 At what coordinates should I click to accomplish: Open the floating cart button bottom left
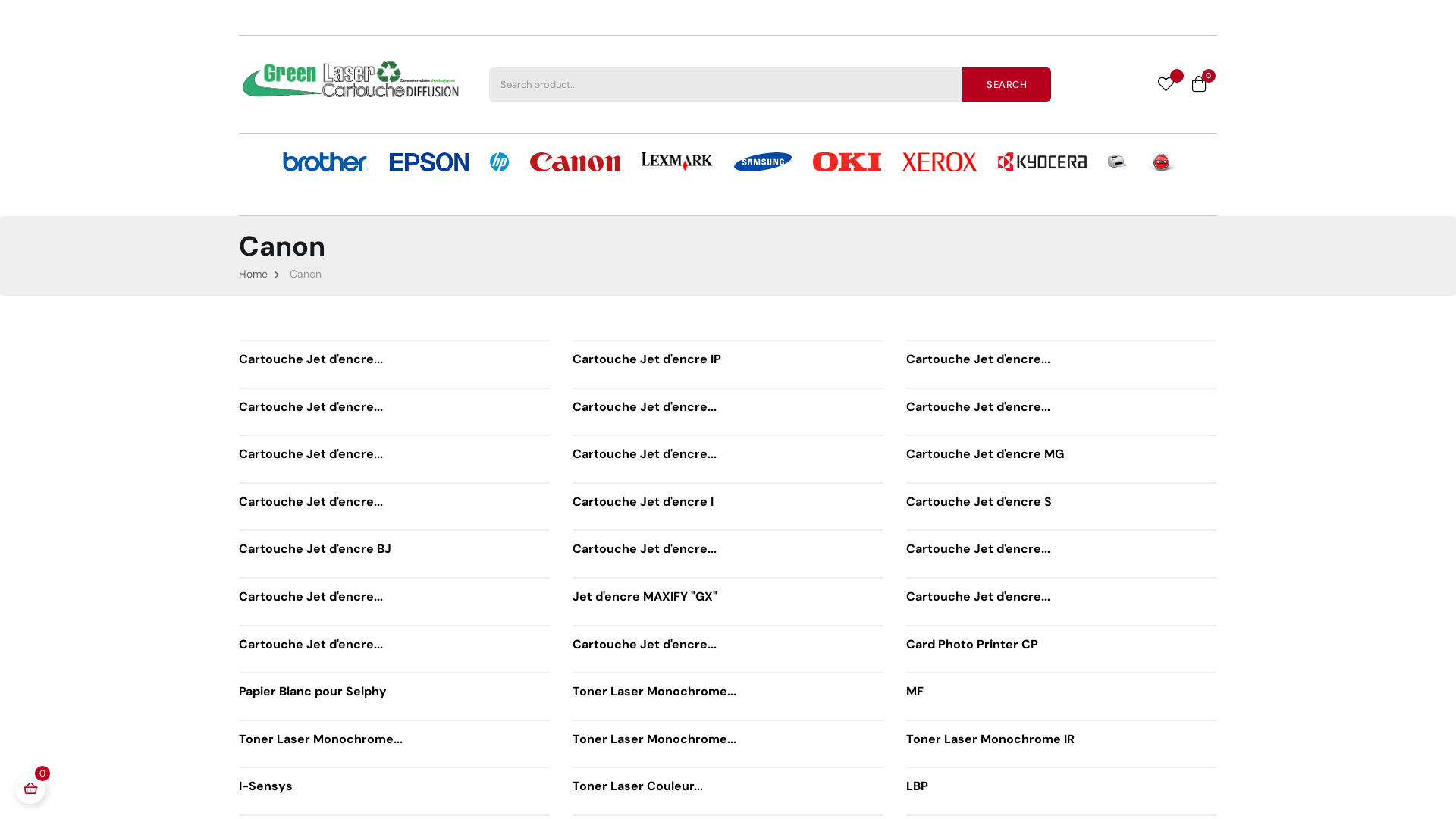(x=30, y=789)
